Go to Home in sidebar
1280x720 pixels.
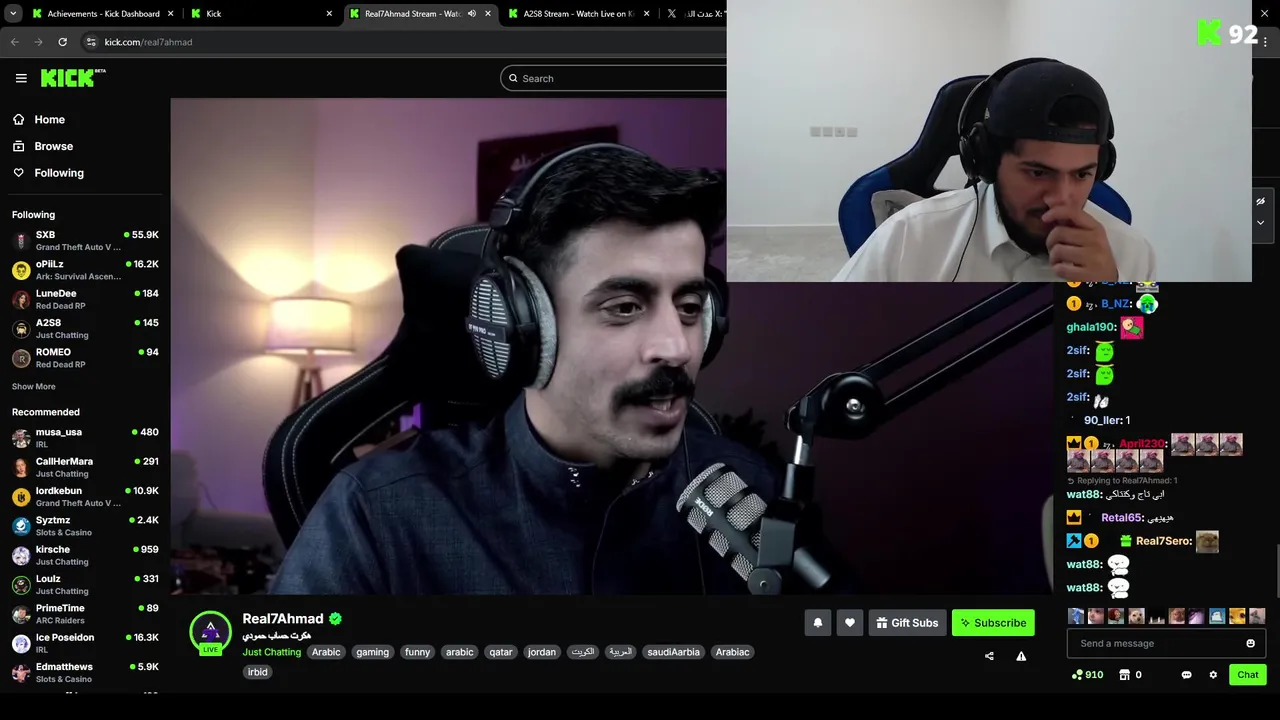pos(49,120)
